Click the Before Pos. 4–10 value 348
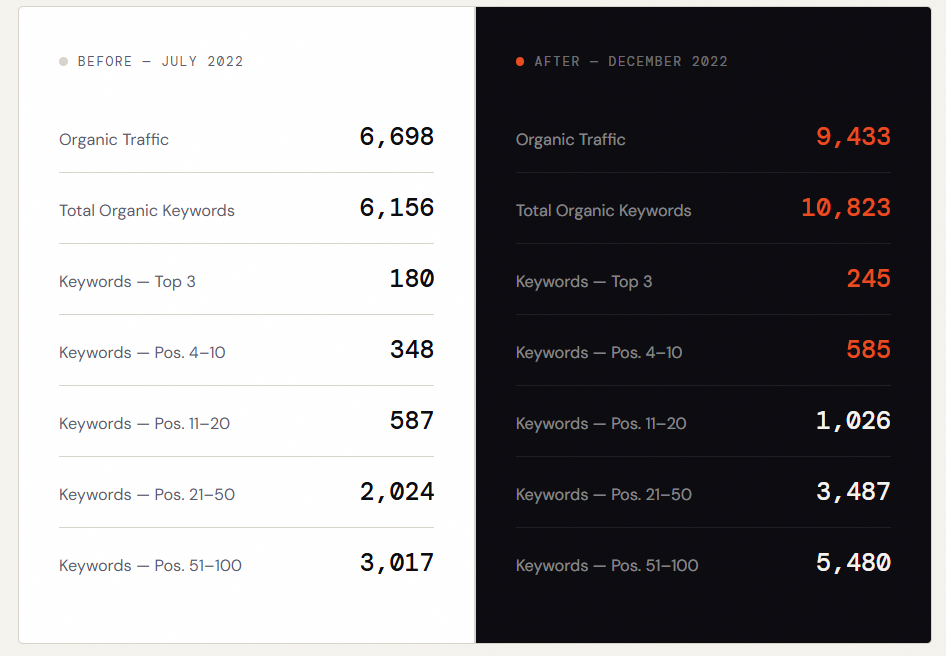The height and width of the screenshot is (656, 946). click(411, 350)
